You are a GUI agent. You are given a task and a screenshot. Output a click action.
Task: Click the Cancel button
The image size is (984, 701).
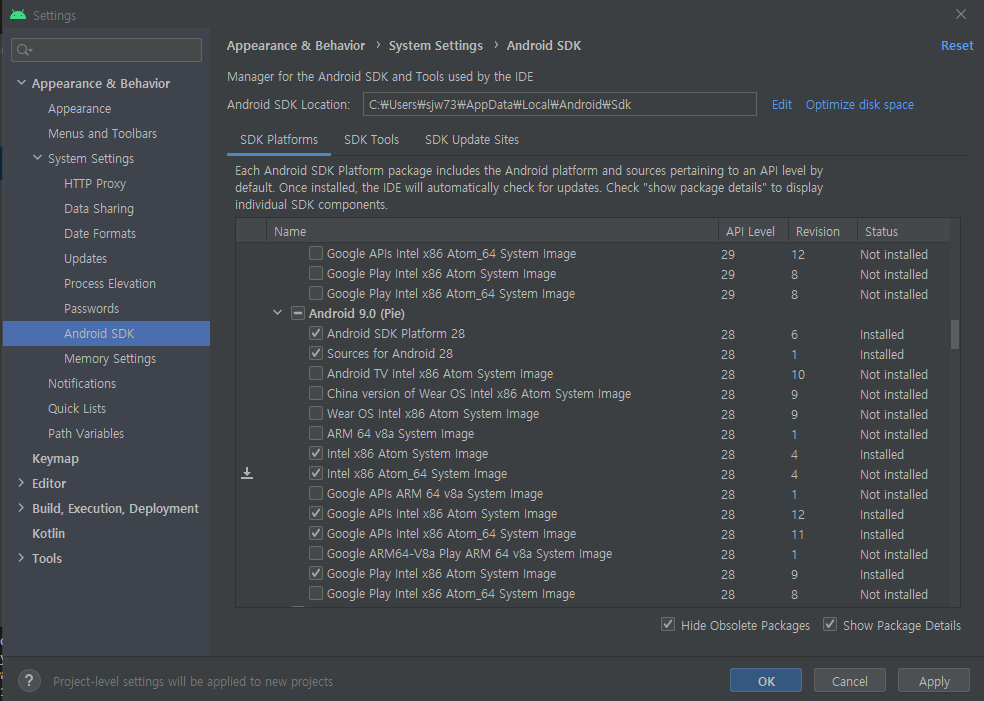(x=850, y=681)
